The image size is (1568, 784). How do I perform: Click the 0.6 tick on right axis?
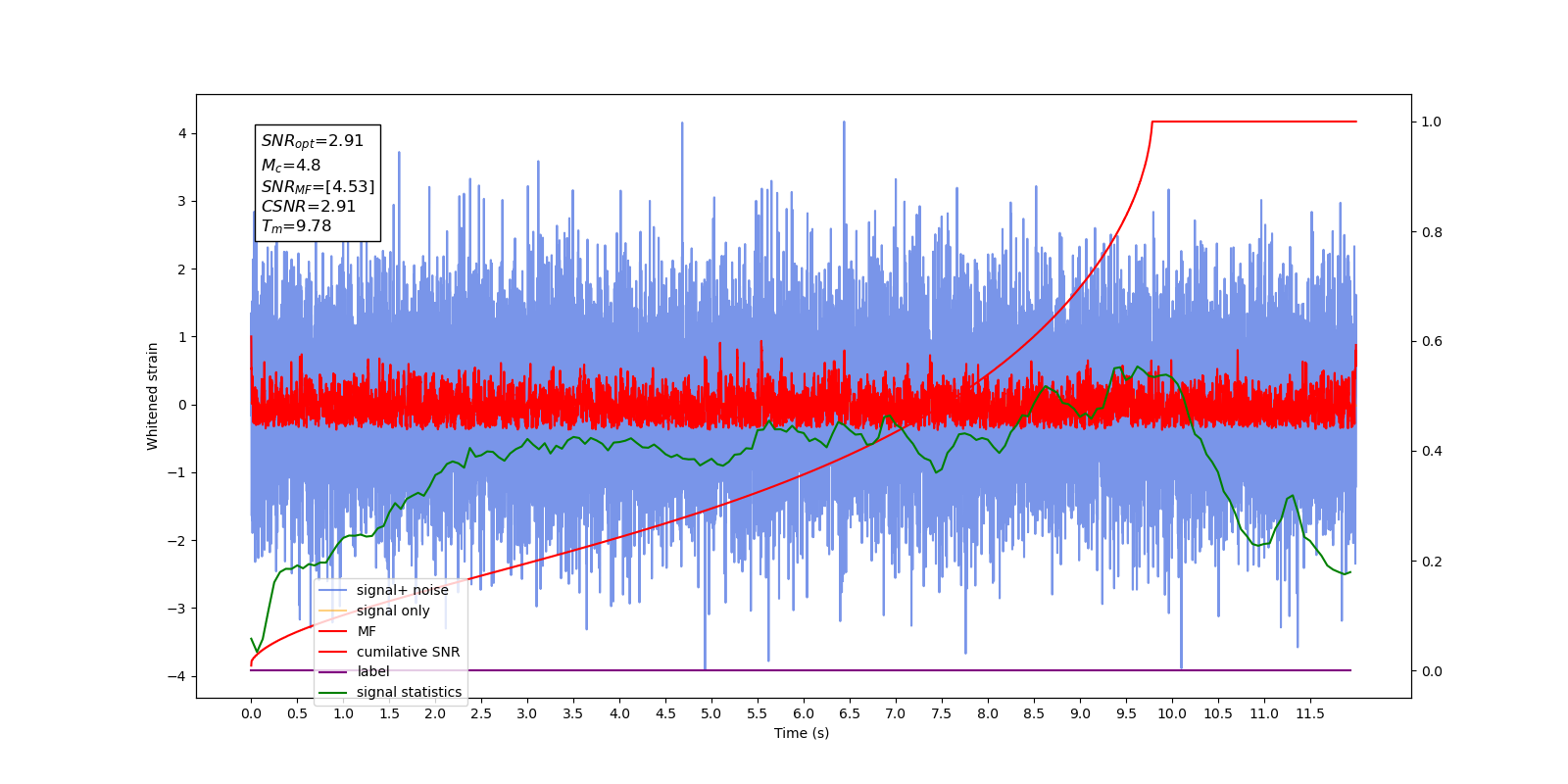pos(1432,341)
